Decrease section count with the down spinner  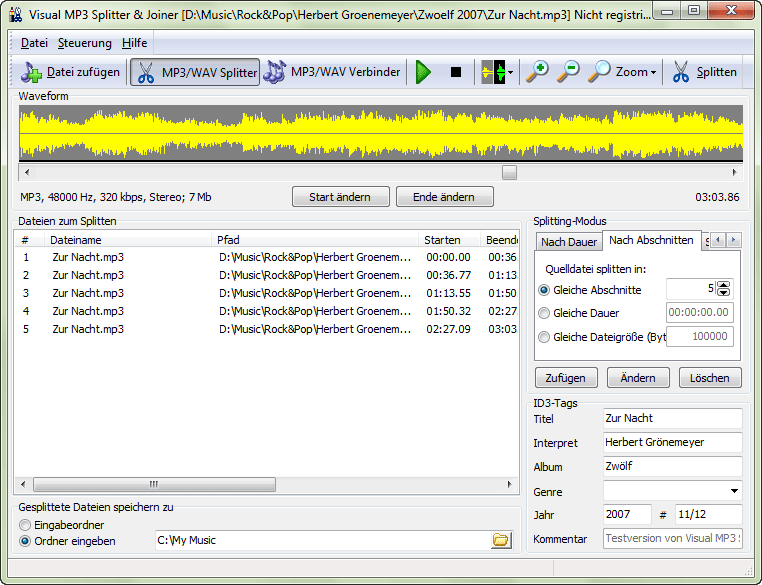724,292
